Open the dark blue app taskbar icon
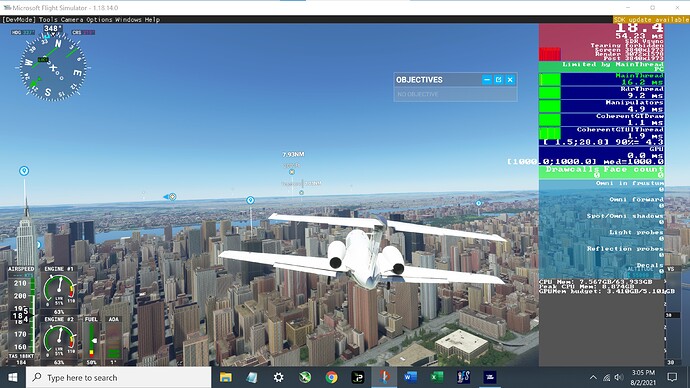The width and height of the screenshot is (690, 388). tap(490, 377)
